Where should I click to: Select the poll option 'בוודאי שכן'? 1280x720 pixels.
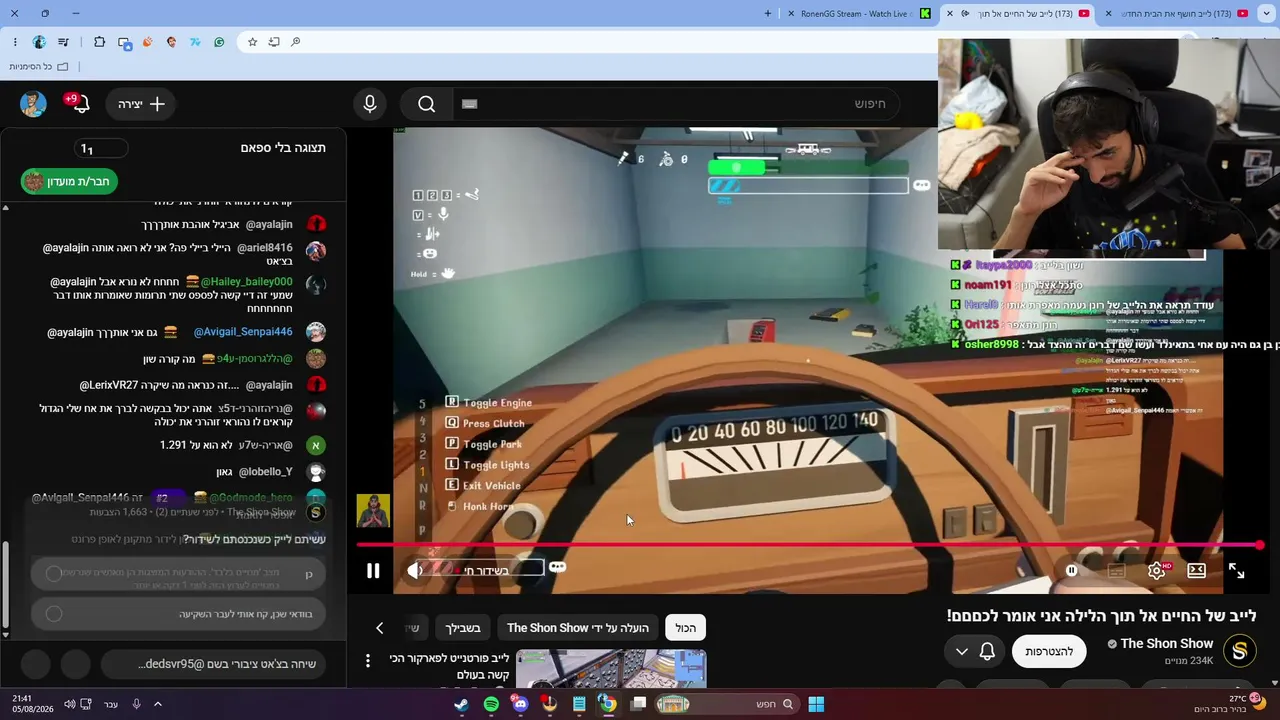177,614
